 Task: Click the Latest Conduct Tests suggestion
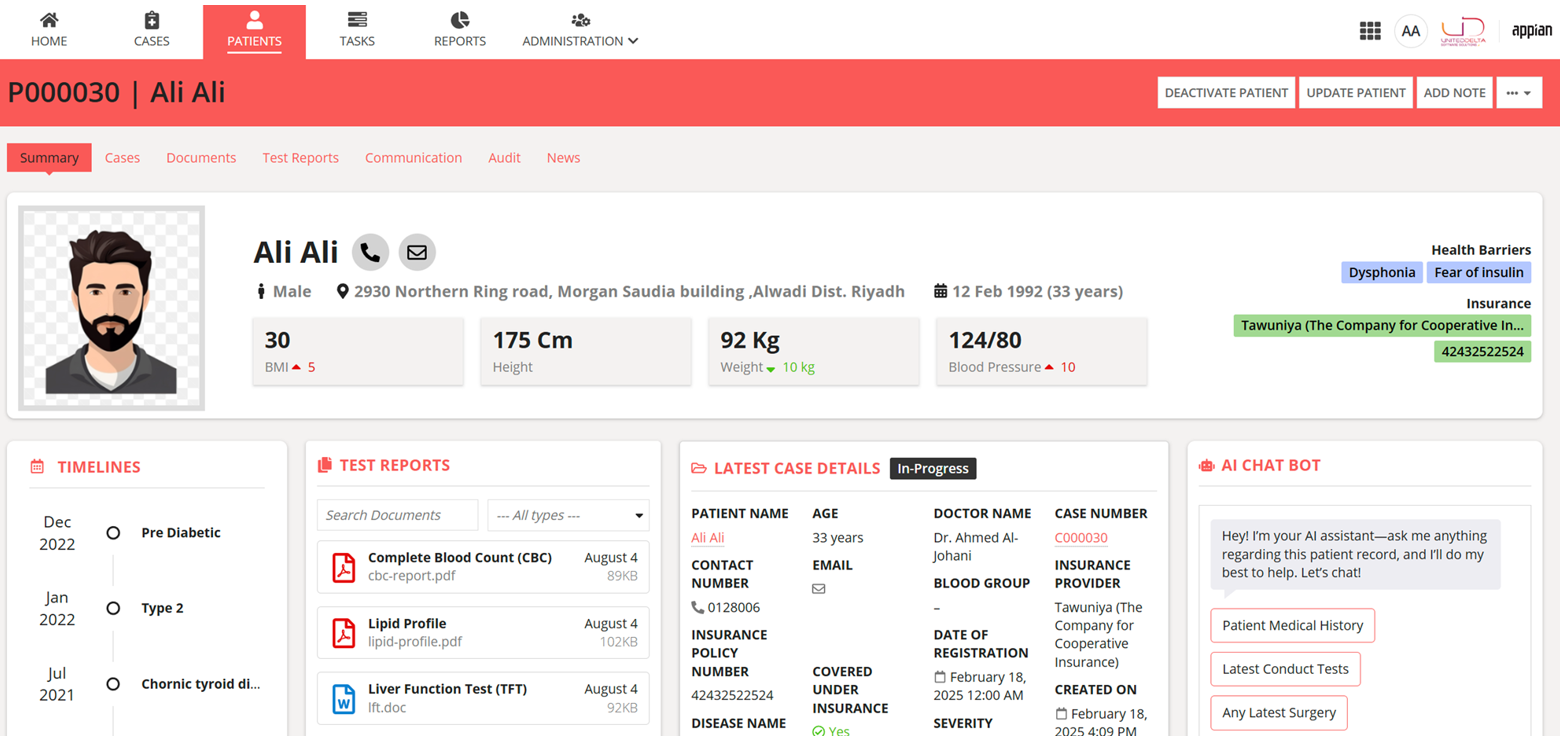(x=1285, y=669)
